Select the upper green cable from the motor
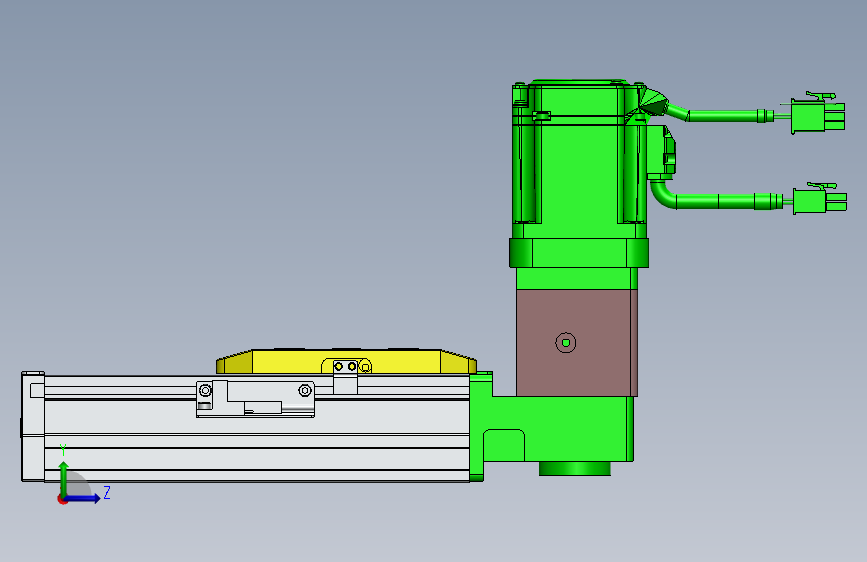The image size is (867, 562). coord(719,115)
